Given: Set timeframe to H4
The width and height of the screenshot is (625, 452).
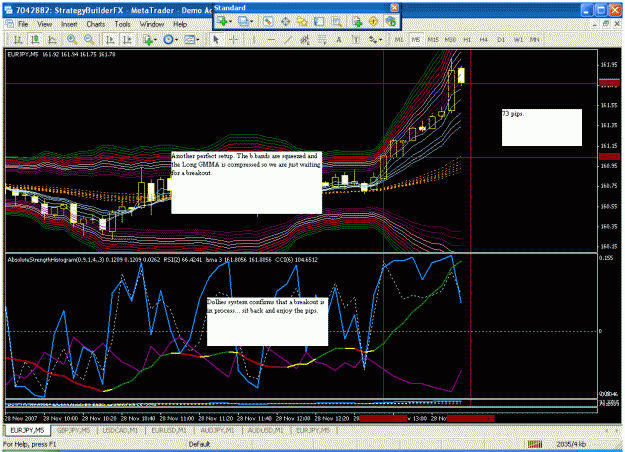Looking at the screenshot, I should [x=483, y=39].
